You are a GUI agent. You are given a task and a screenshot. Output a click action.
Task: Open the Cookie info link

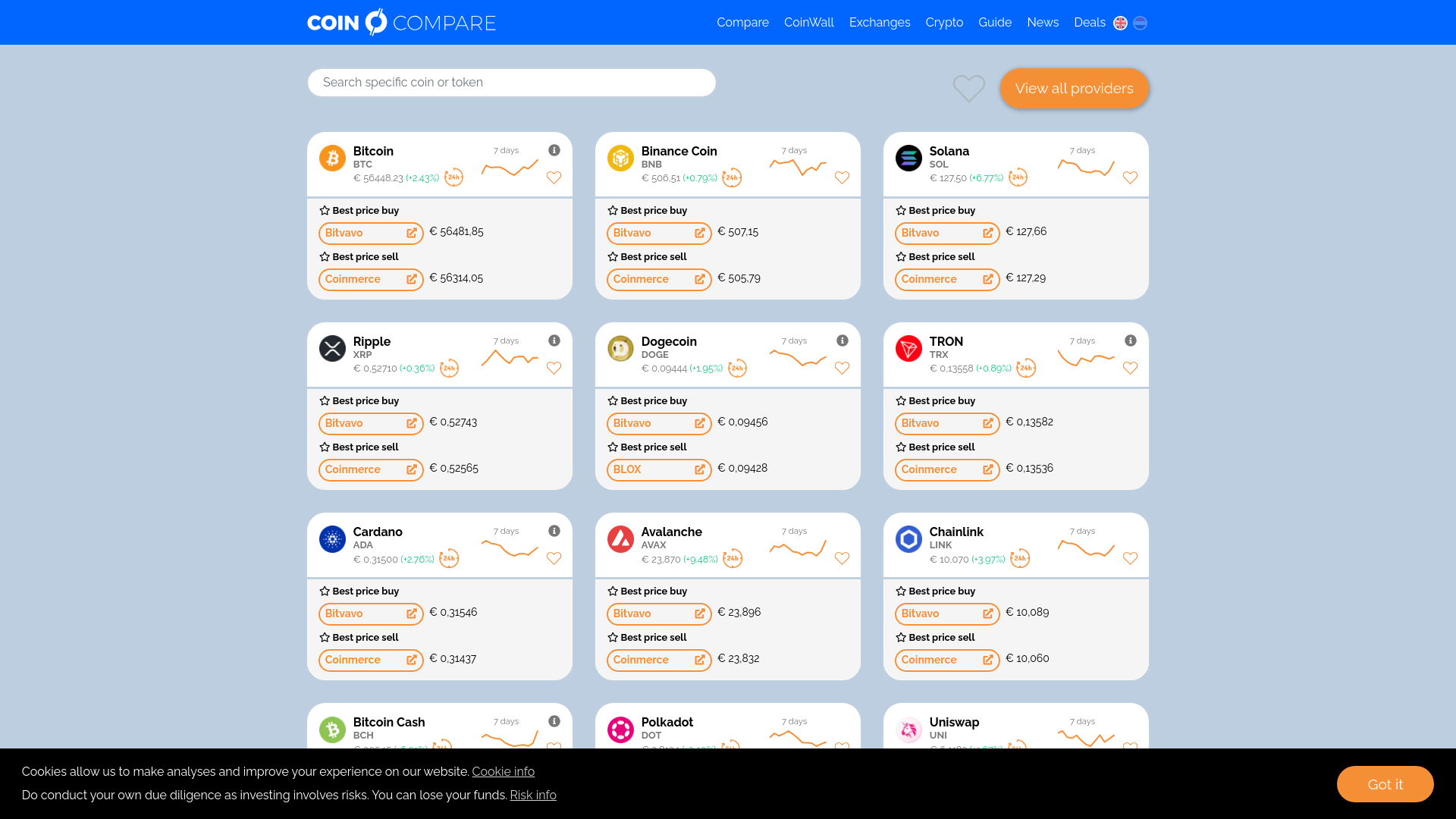point(503,771)
